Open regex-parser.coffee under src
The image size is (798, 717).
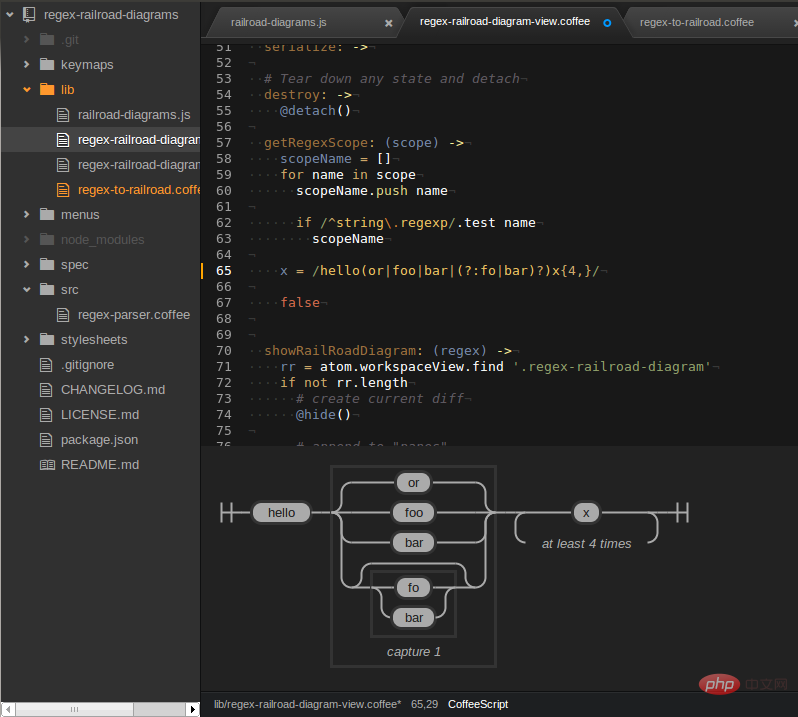[134, 315]
